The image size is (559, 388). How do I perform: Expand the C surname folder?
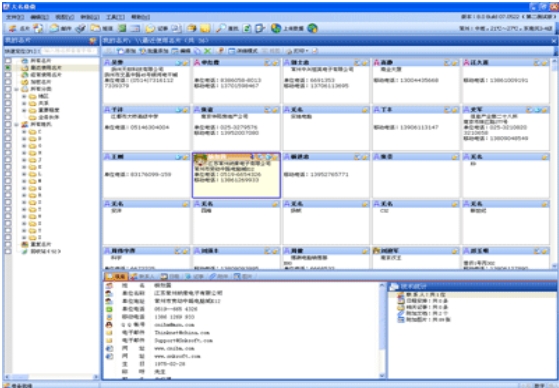point(24,132)
